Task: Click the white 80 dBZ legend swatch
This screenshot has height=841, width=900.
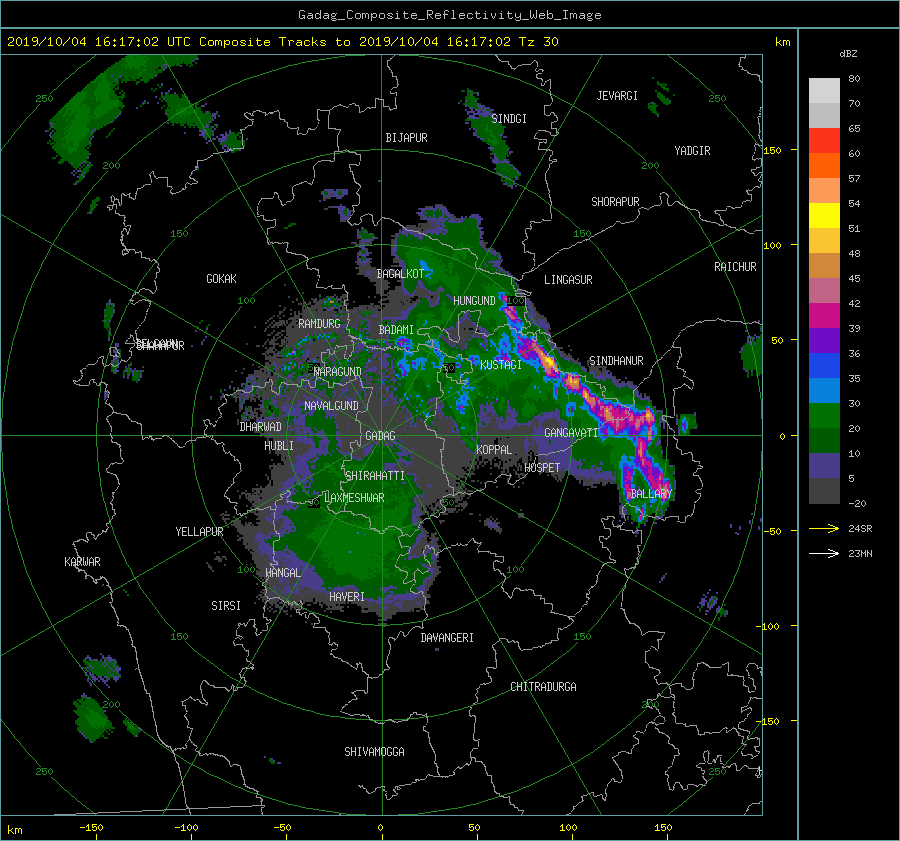Action: pyautogui.click(x=824, y=91)
